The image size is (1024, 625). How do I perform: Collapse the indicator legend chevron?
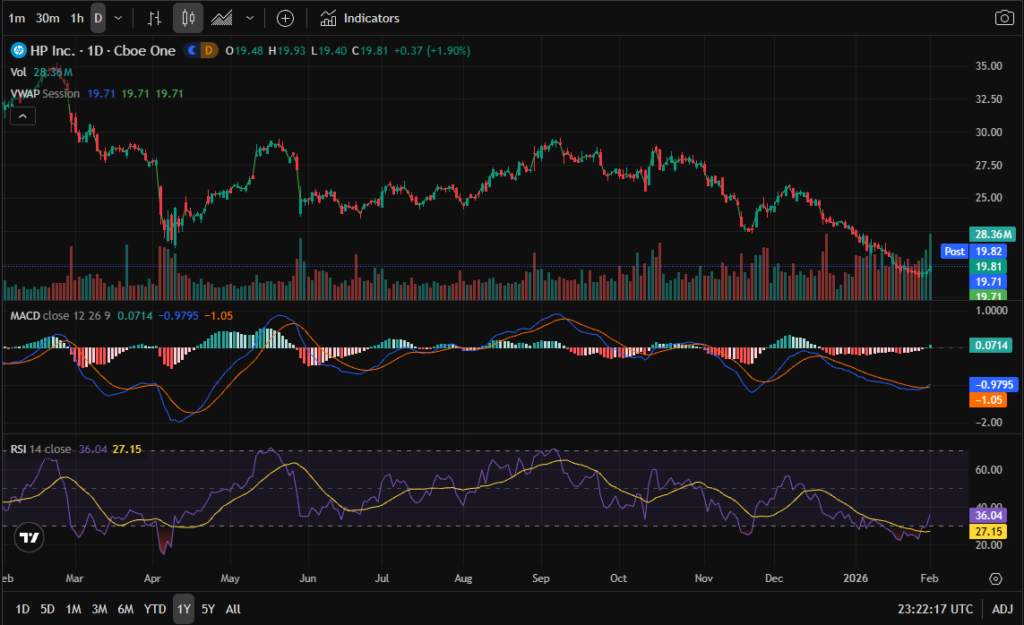pos(22,116)
